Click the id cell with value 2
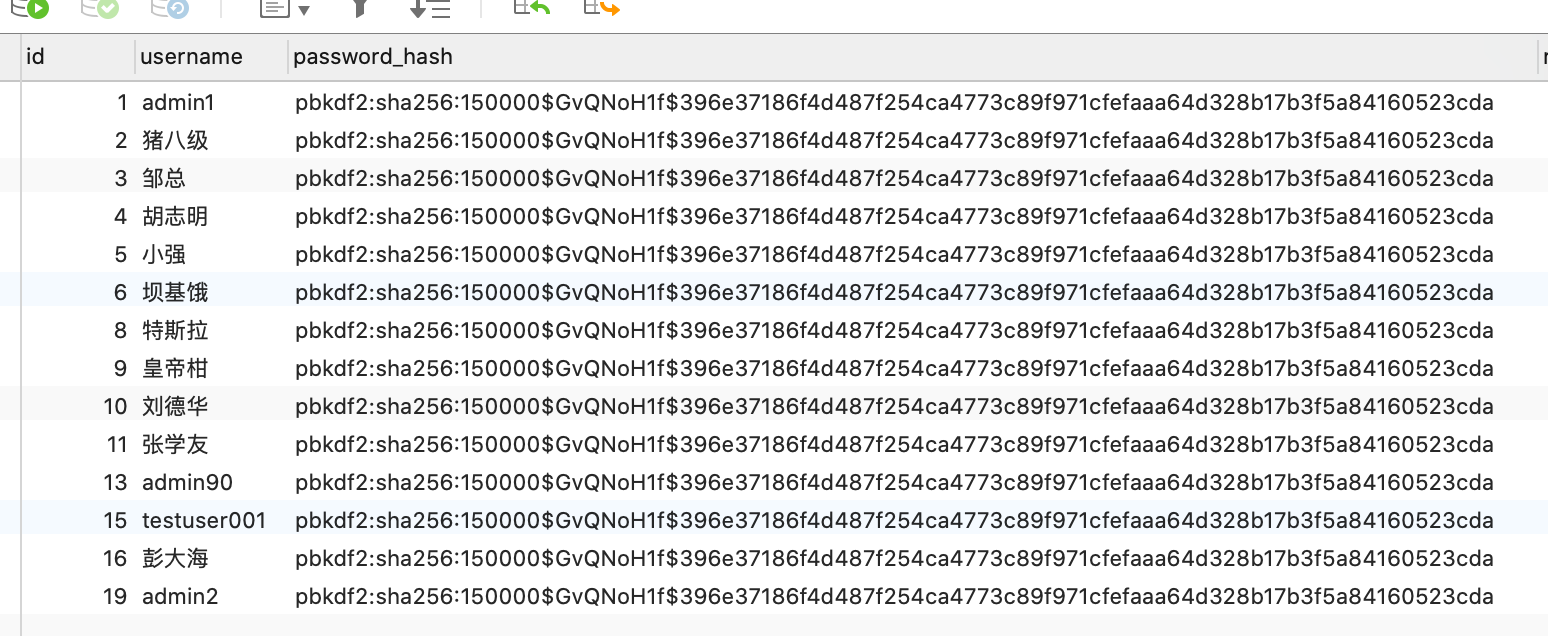This screenshot has height=636, width=1548. click(78, 140)
